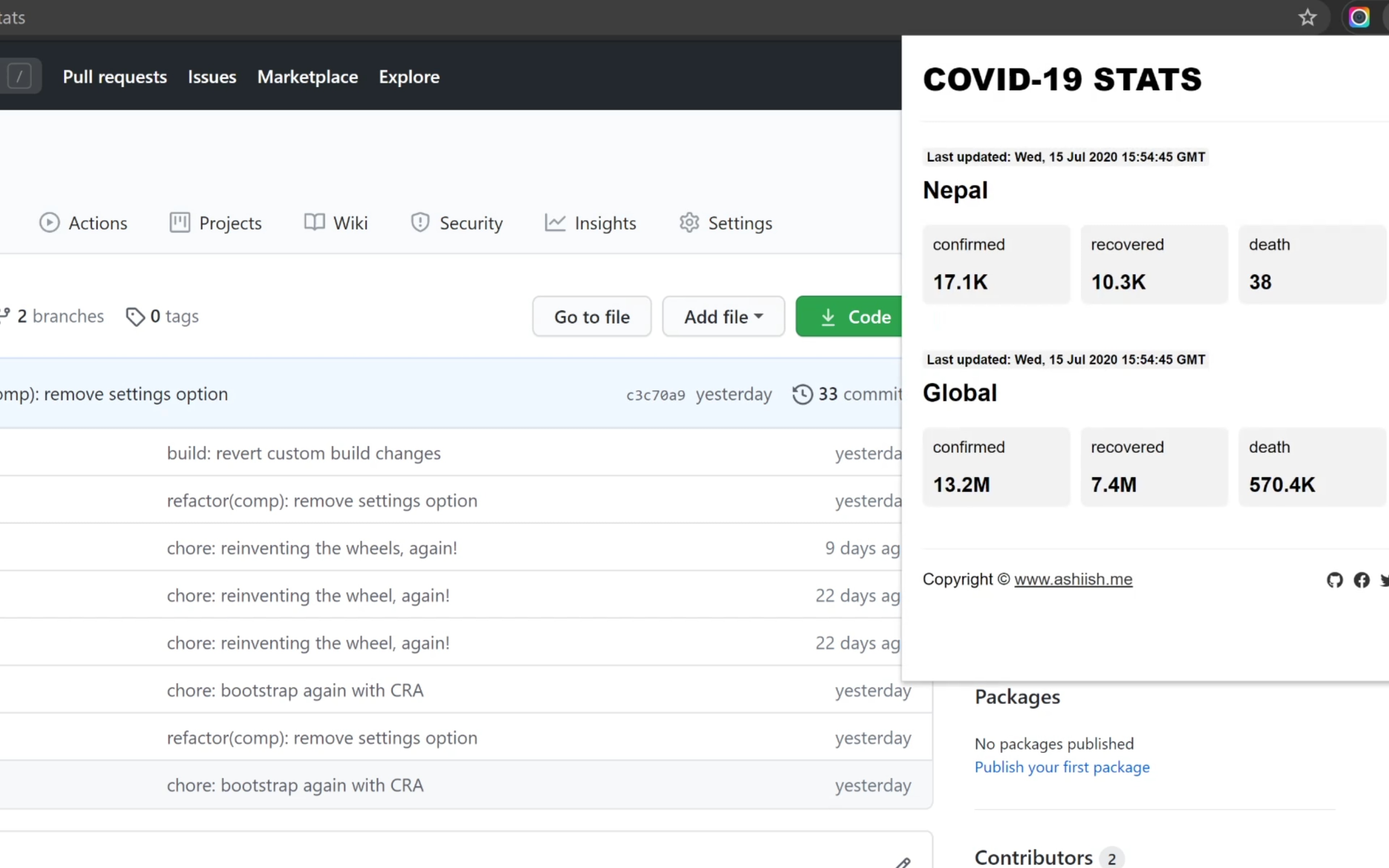Open www.ashiish.me copyright link
Image resolution: width=1389 pixels, height=868 pixels.
(x=1073, y=579)
